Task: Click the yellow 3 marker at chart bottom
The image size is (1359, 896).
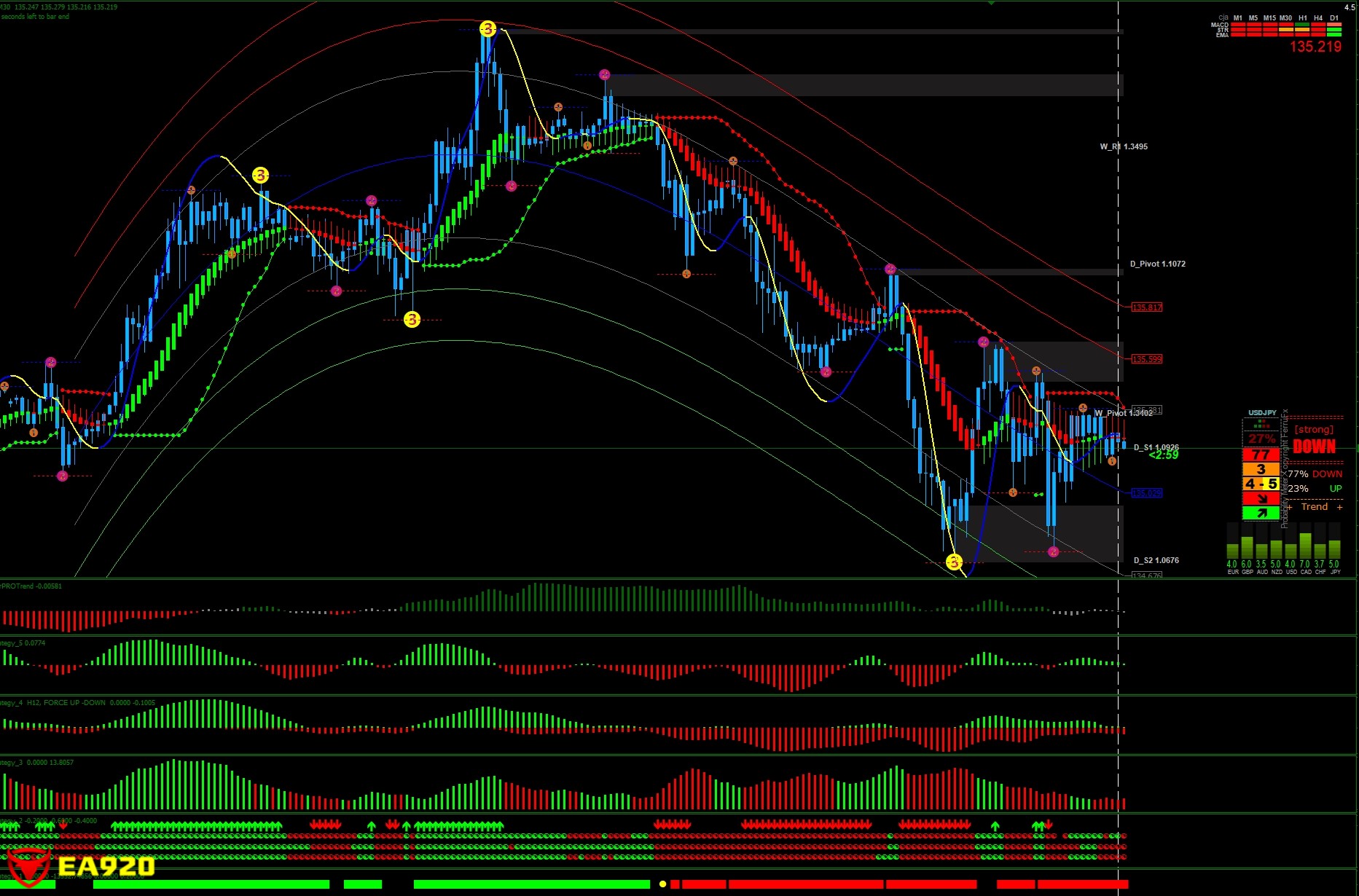Action: [954, 562]
